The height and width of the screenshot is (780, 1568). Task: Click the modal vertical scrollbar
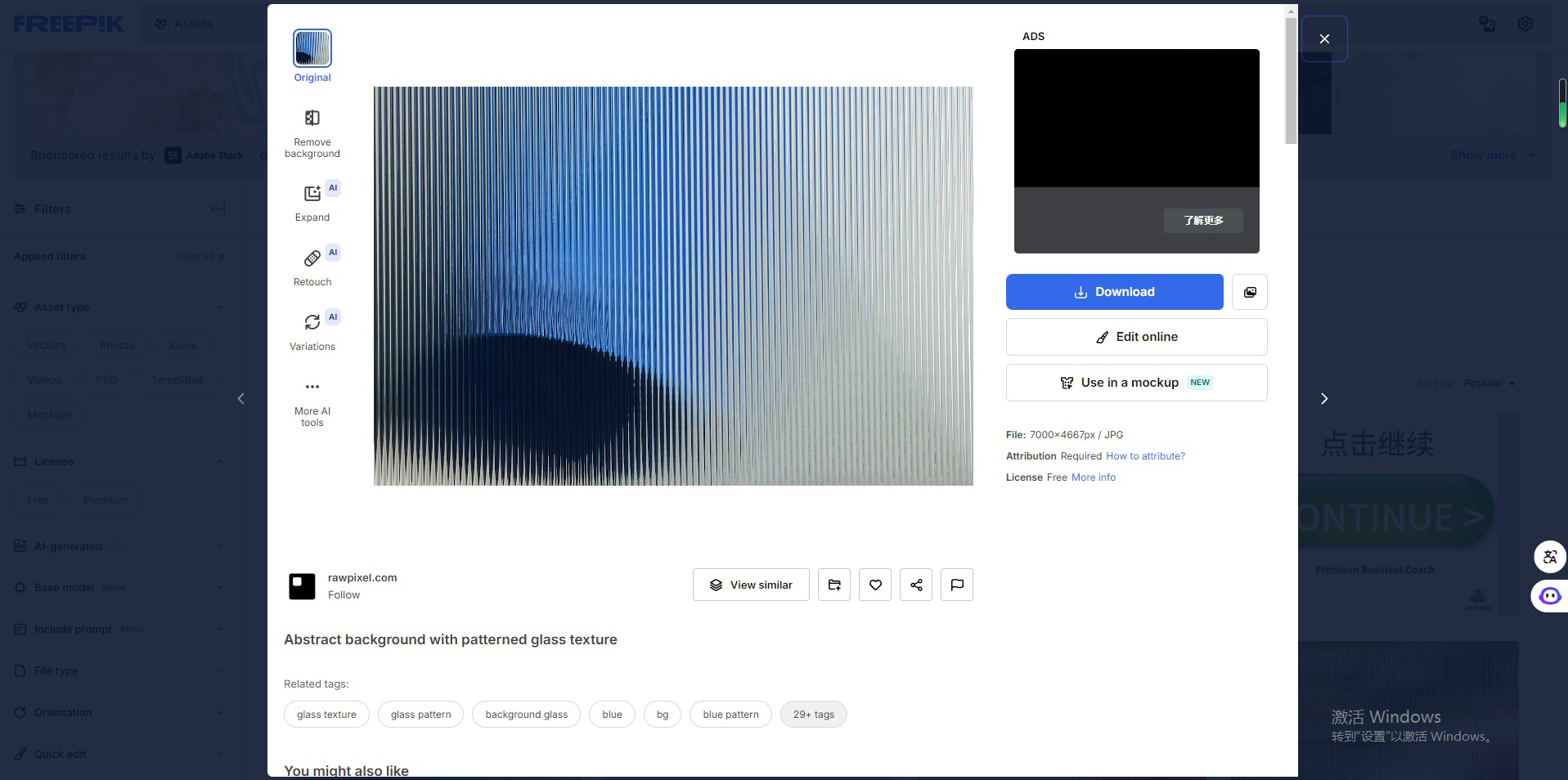coord(1291,80)
